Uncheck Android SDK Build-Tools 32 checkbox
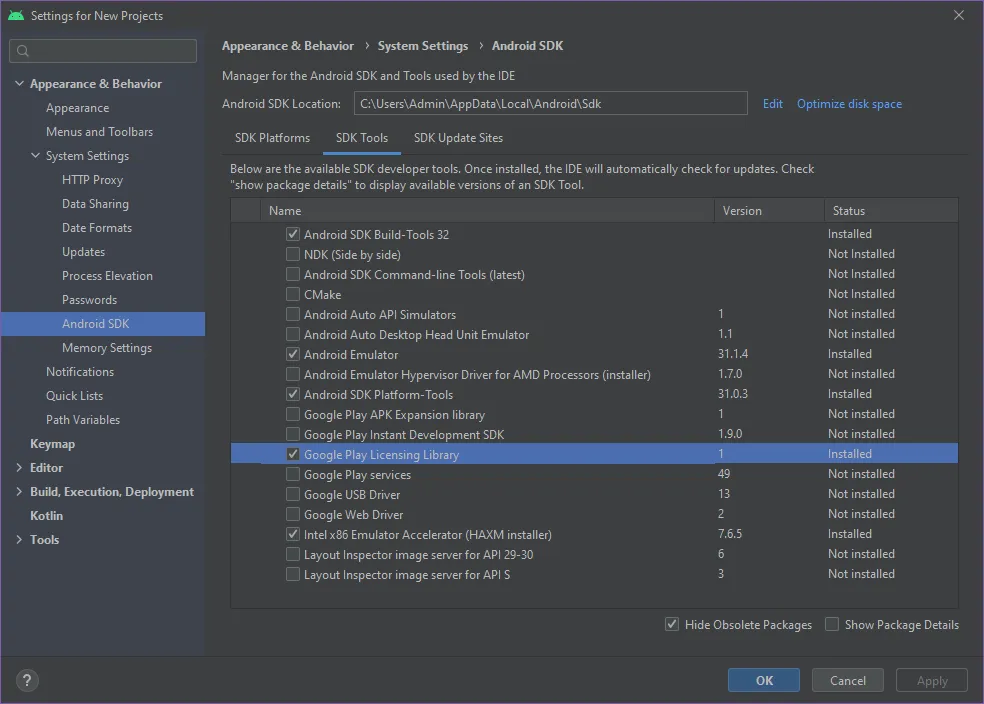Viewport: 984px width, 704px height. [x=292, y=234]
